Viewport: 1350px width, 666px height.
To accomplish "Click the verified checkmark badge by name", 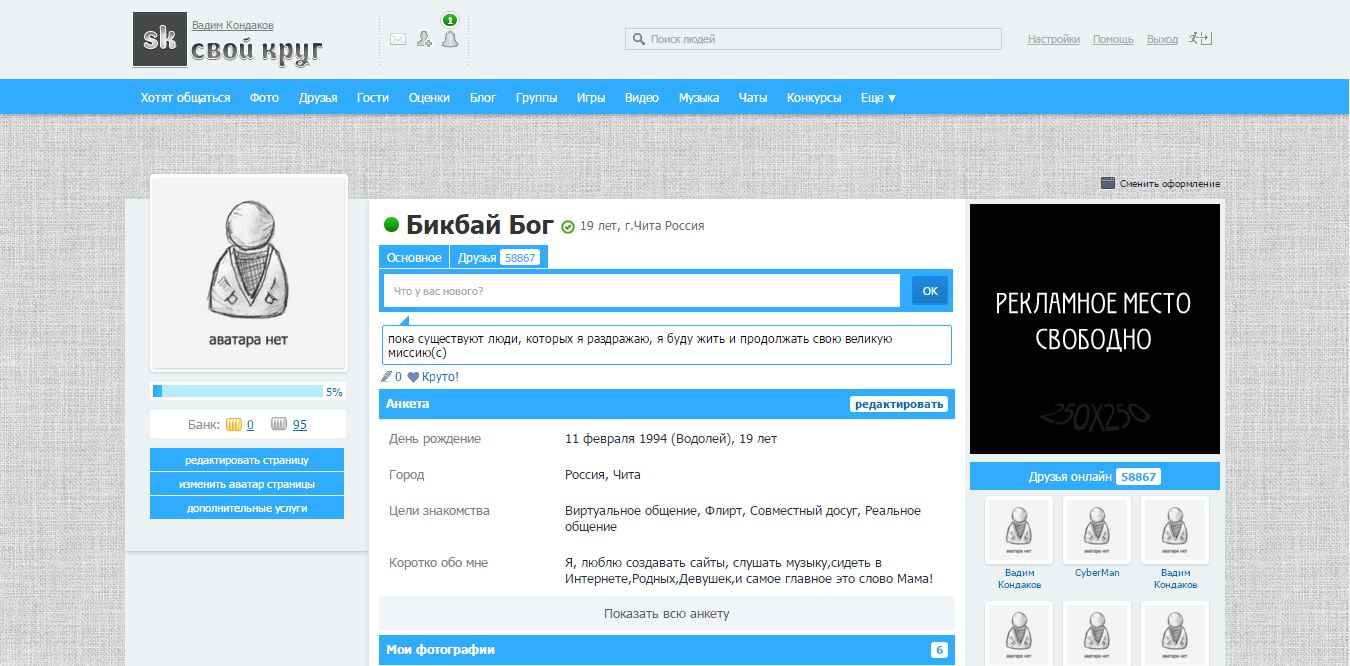I will [x=568, y=227].
